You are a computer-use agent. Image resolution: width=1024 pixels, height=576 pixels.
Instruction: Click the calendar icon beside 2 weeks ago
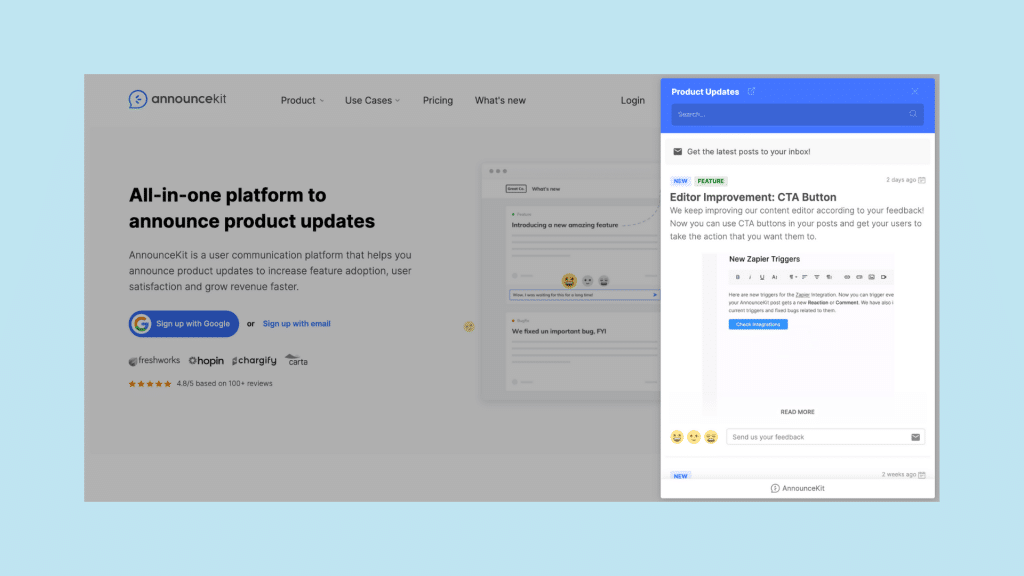(921, 475)
